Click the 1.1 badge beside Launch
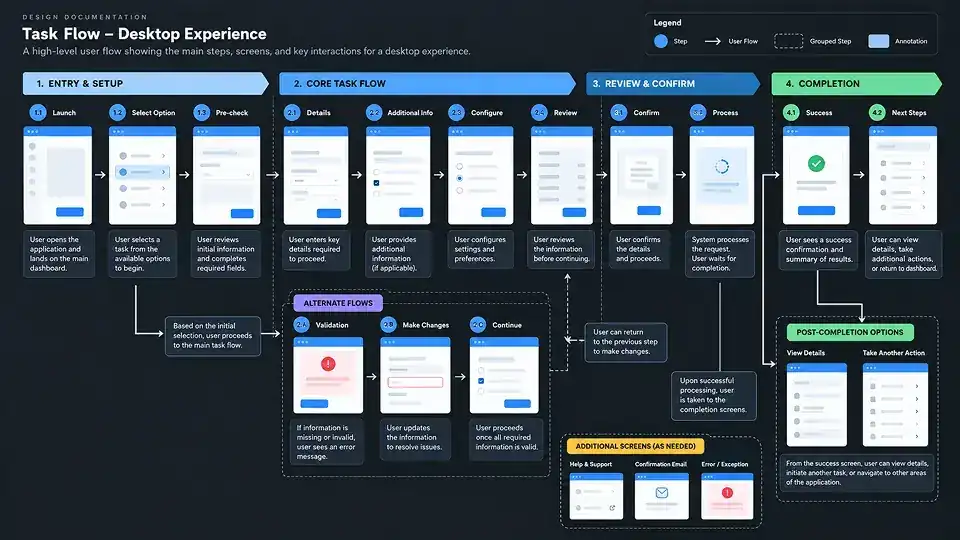The image size is (960, 540). click(38, 113)
